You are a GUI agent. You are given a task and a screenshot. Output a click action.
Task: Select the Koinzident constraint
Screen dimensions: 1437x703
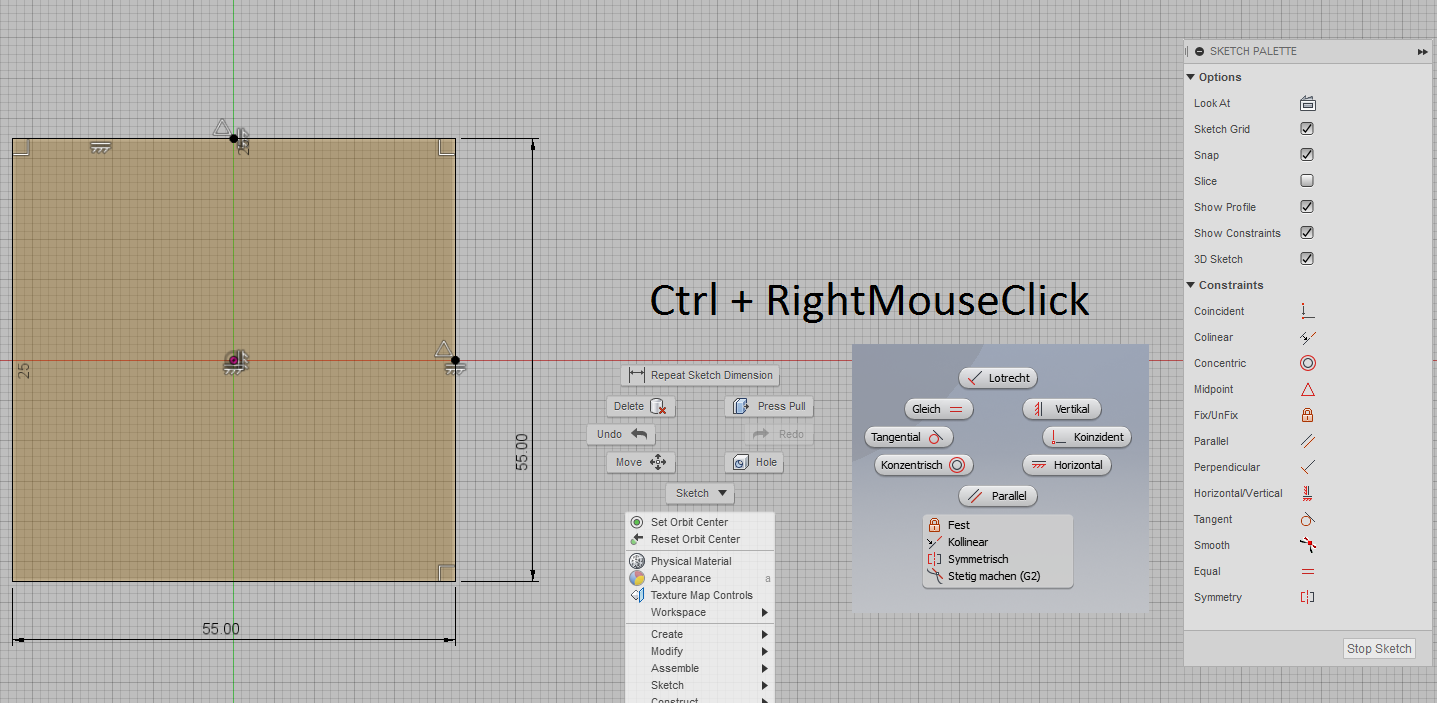(x=1087, y=437)
